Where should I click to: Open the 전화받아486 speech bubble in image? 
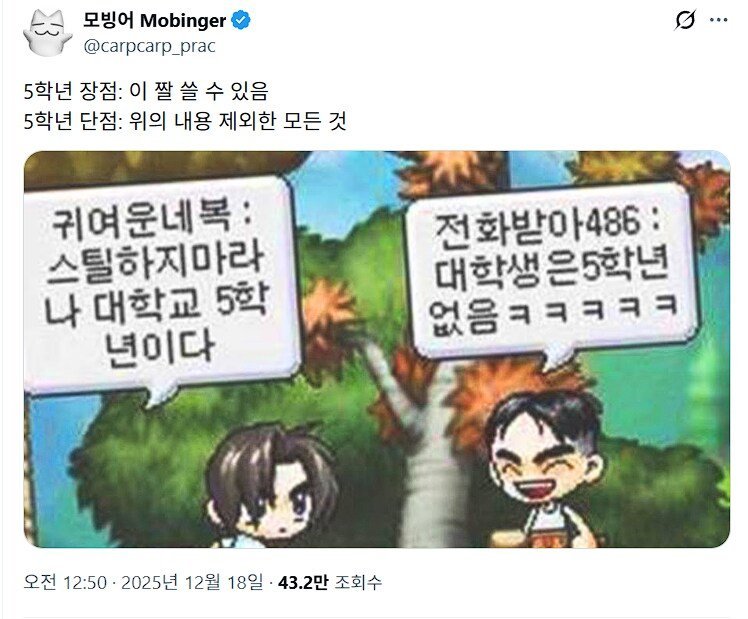click(552, 274)
